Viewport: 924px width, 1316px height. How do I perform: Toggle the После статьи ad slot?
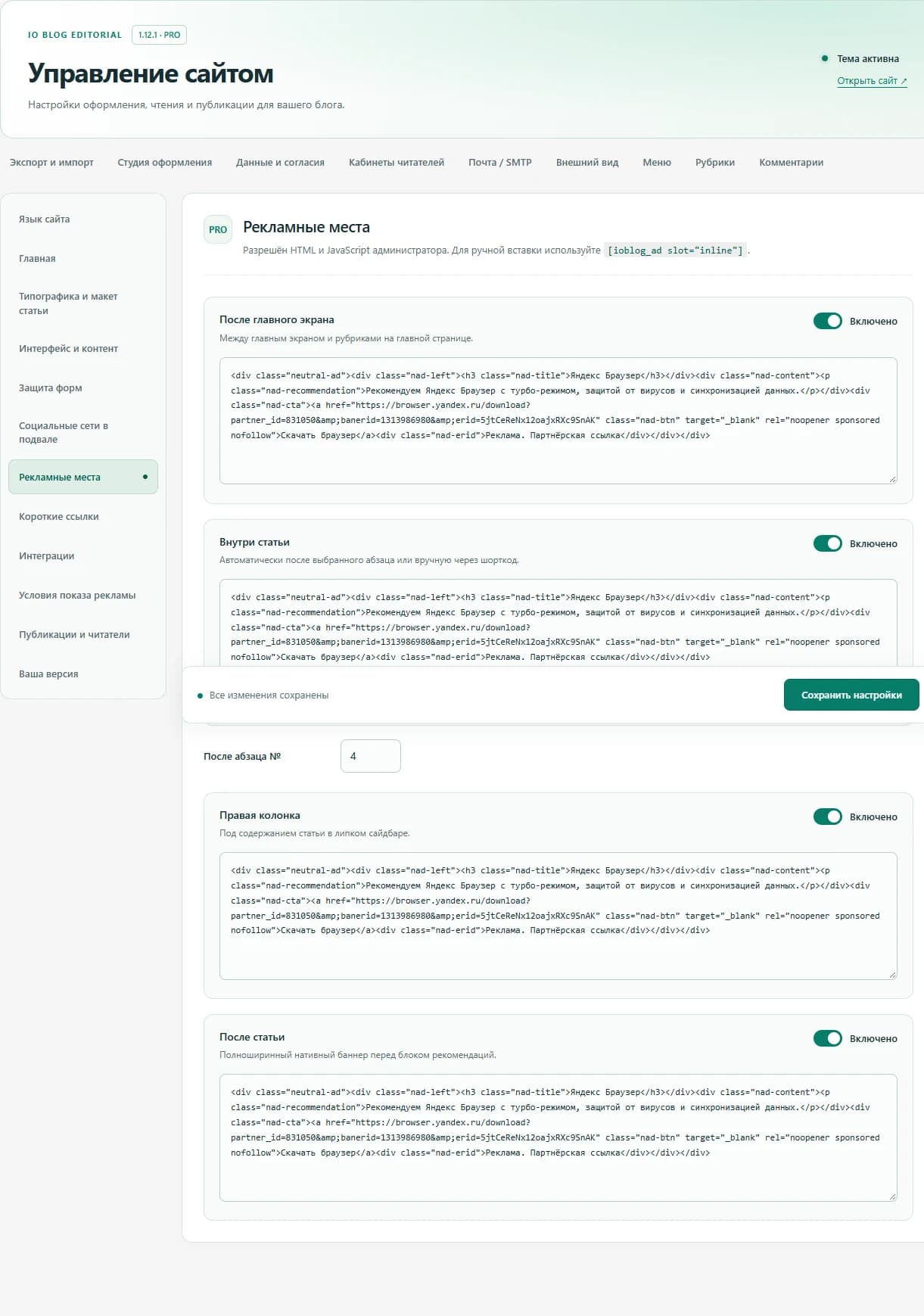(827, 1038)
